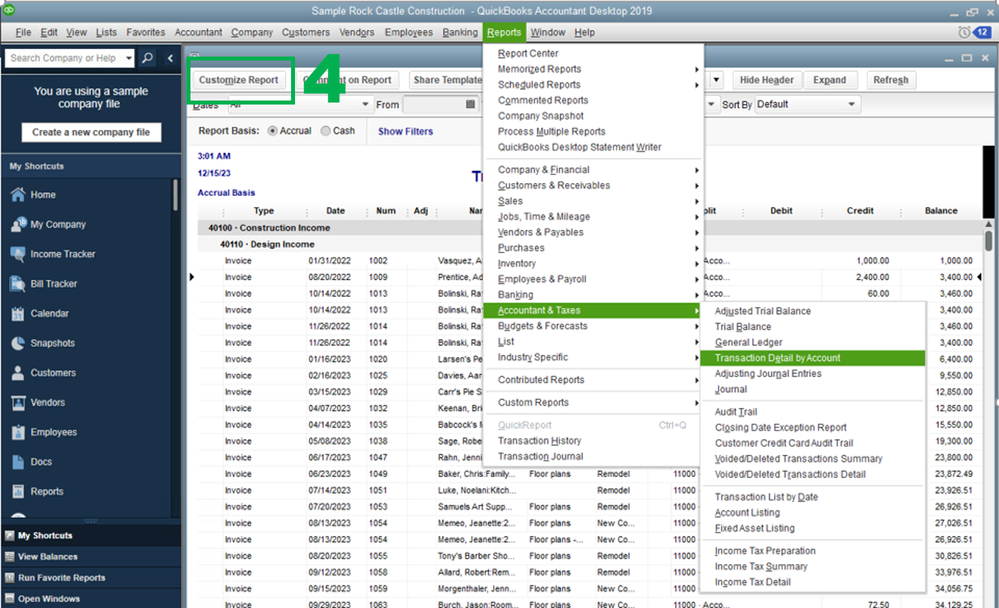The width and height of the screenshot is (999, 608).
Task: Open the Dates dropdown
Action: point(365,105)
